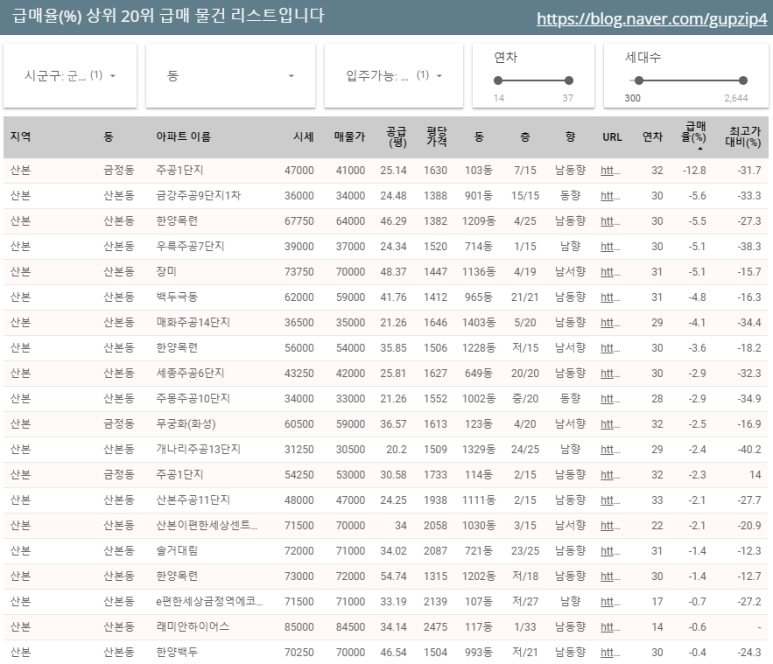Open the URL link for 한양백두
The image size is (773, 664).
pyautogui.click(x=610, y=652)
